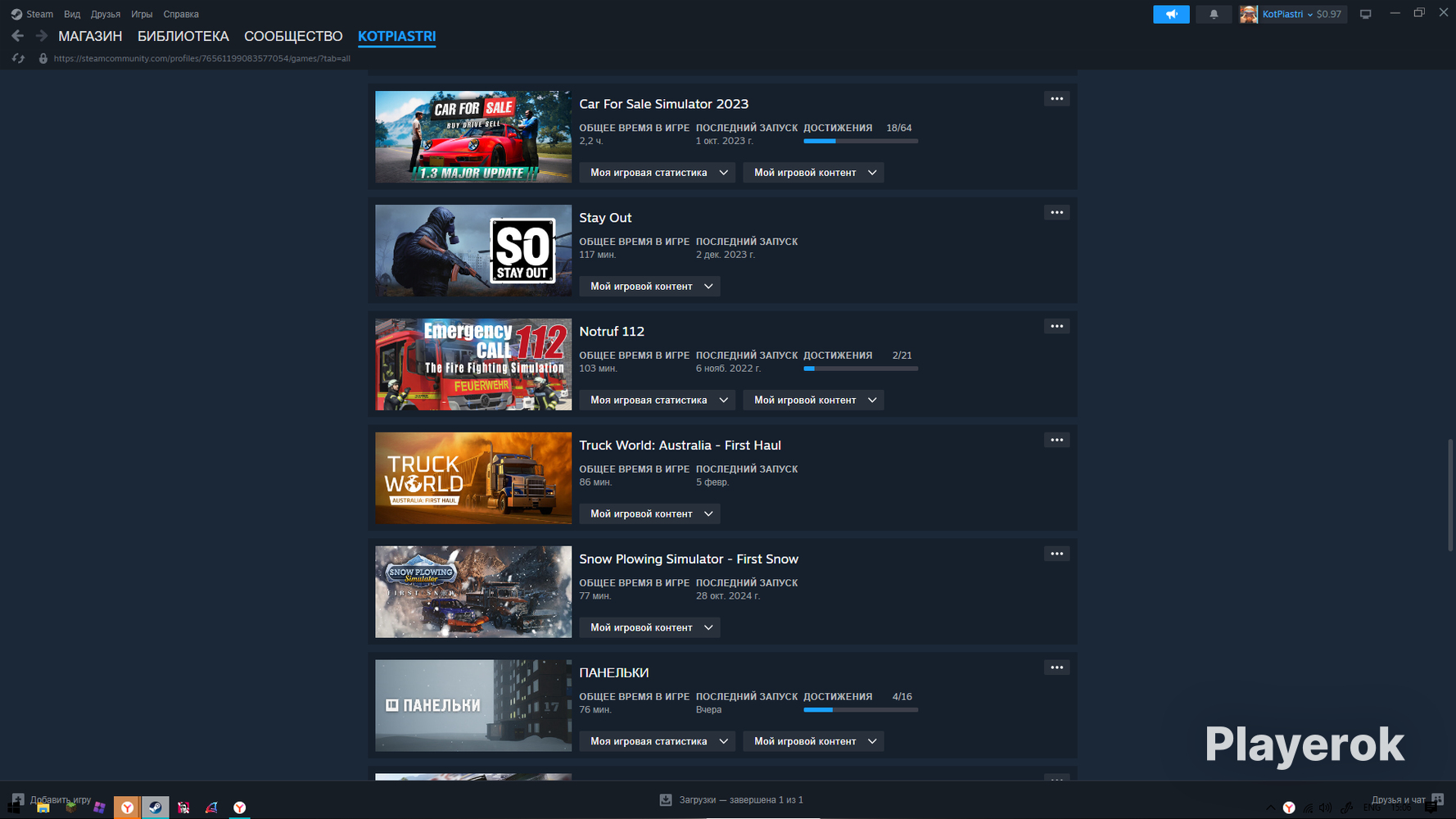Expand Мой игровой контент for Car For Sale Simulator
1456x819 pixels.
click(813, 173)
